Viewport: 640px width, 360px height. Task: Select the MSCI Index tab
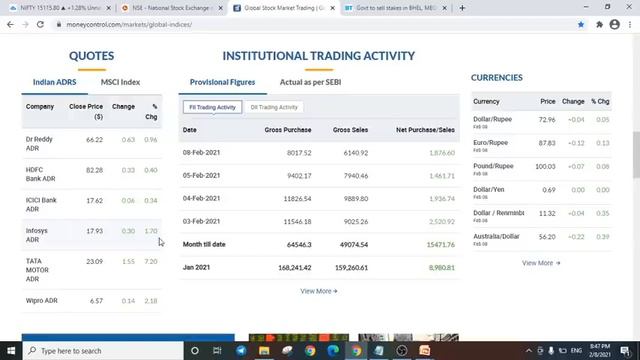click(x=120, y=82)
